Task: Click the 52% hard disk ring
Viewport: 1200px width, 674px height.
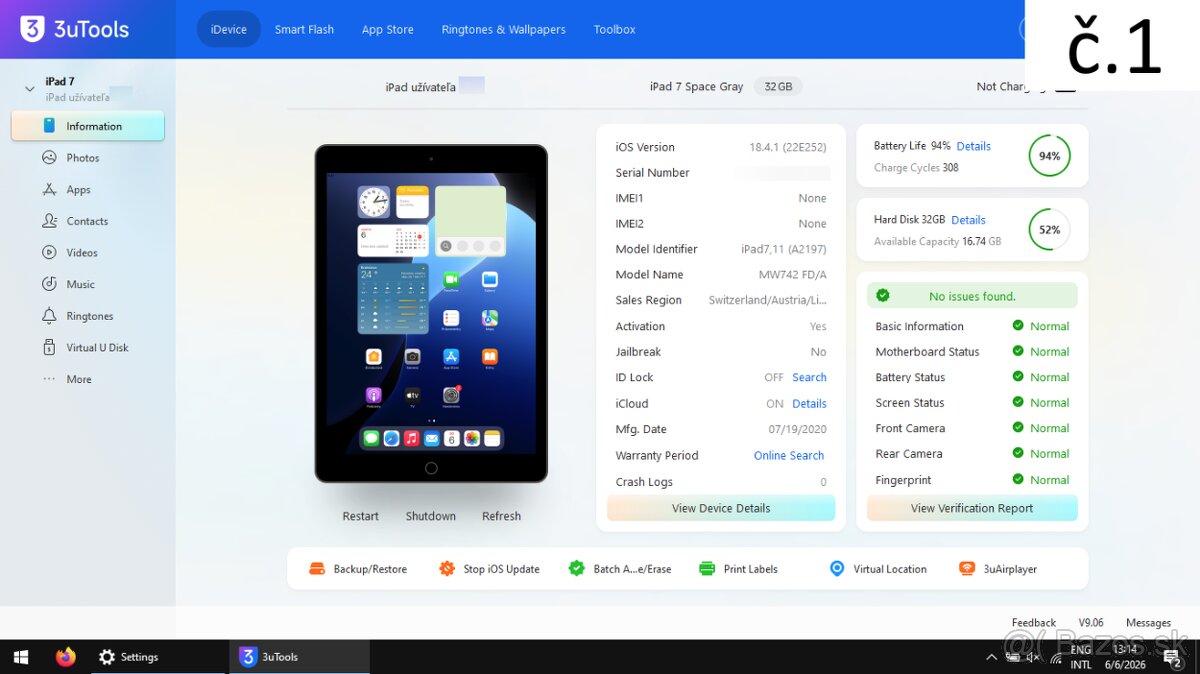Action: [x=1049, y=229]
